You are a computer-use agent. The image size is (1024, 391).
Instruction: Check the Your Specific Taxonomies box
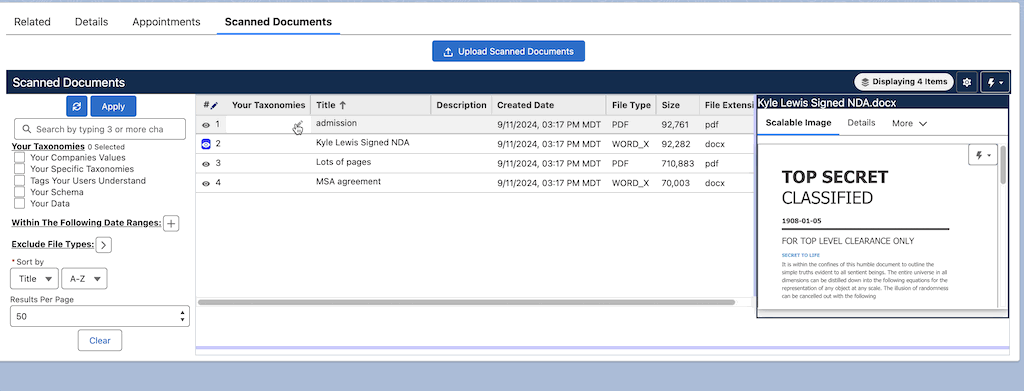click(x=20, y=169)
